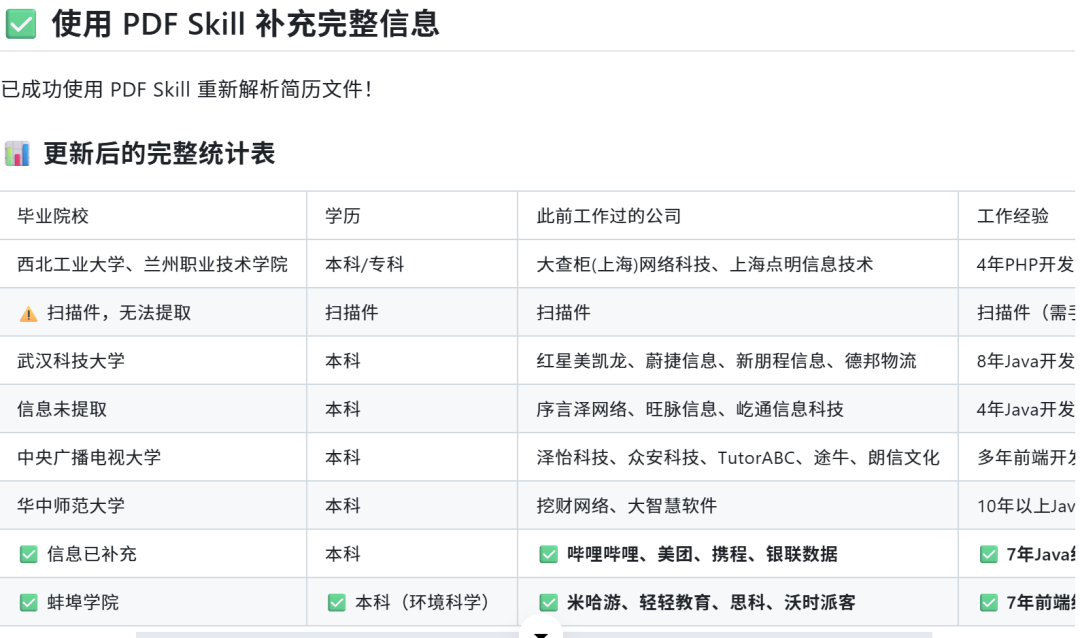The image size is (1080, 638).
Task: Select the 毕业院校 column header
Action: point(53,216)
